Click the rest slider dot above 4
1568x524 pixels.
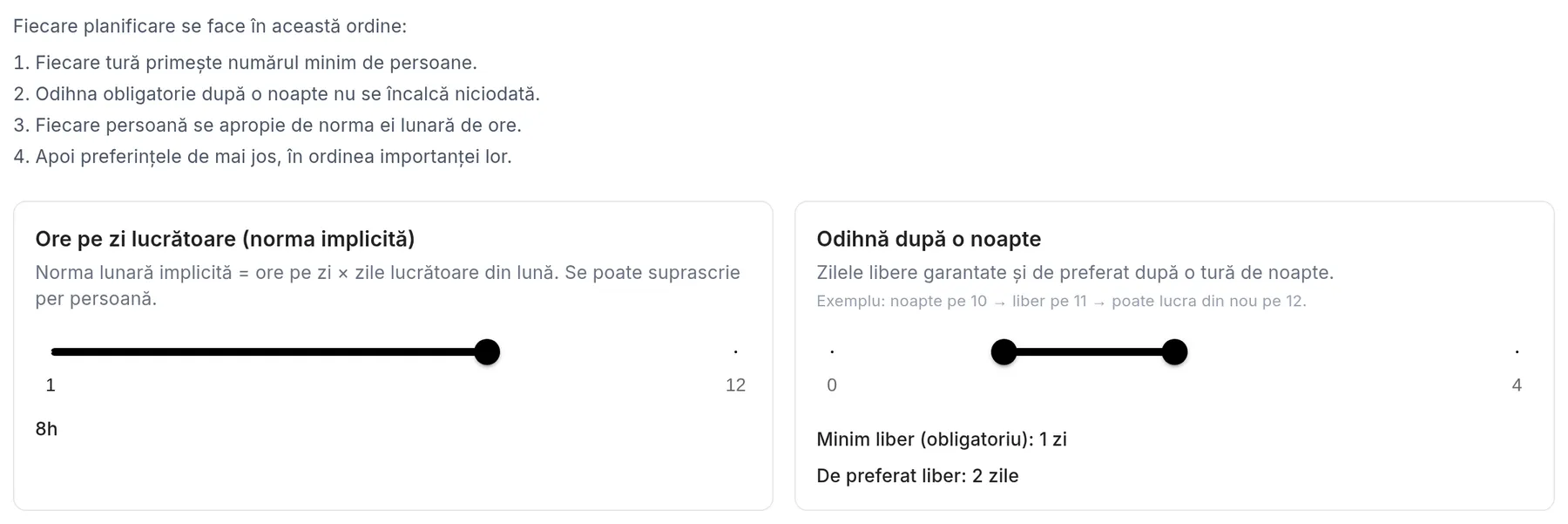coord(1517,352)
